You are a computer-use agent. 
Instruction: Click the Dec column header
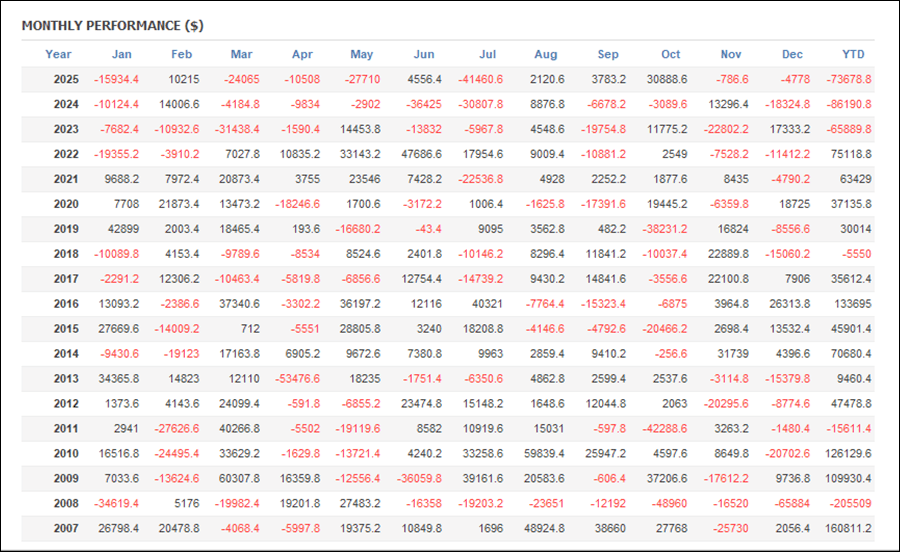tap(792, 54)
